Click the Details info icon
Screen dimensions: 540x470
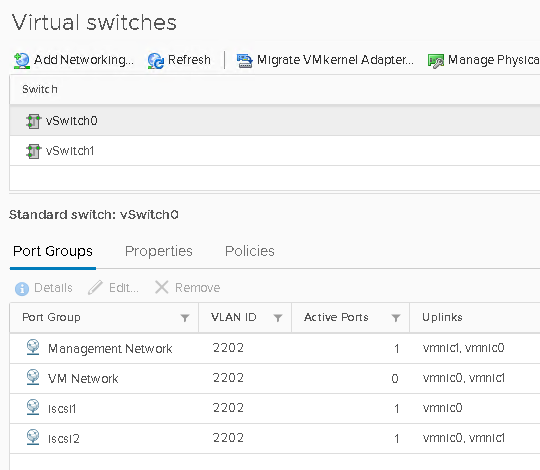point(22,289)
